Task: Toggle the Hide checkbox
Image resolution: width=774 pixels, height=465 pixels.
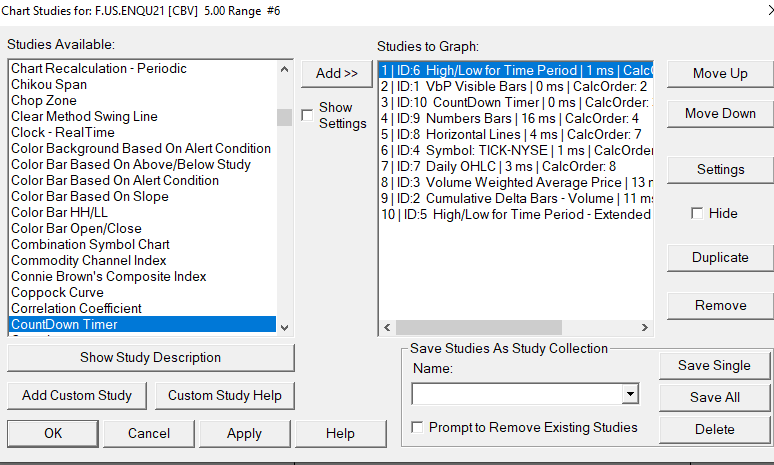Action: (696, 213)
